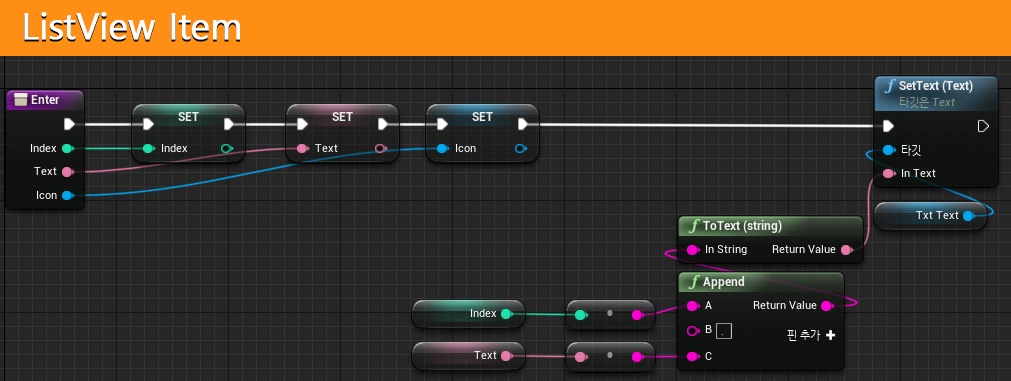This screenshot has height=381, width=1011.
Task: Click the SET Icon exec output arrow
Action: 523,124
